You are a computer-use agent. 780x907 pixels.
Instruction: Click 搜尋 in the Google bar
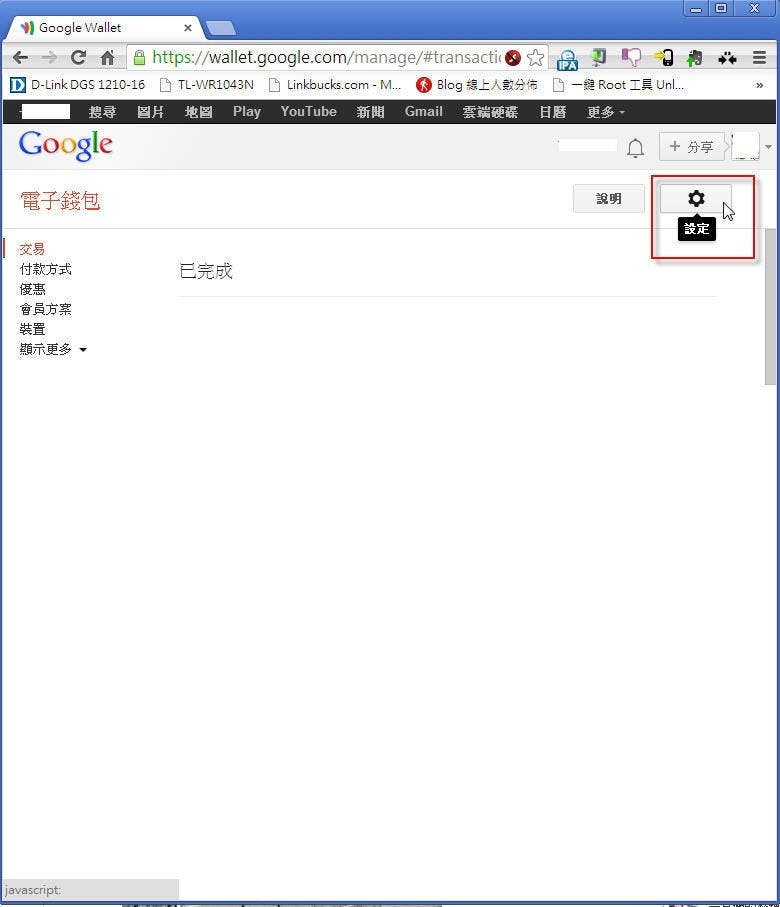[x=102, y=112]
